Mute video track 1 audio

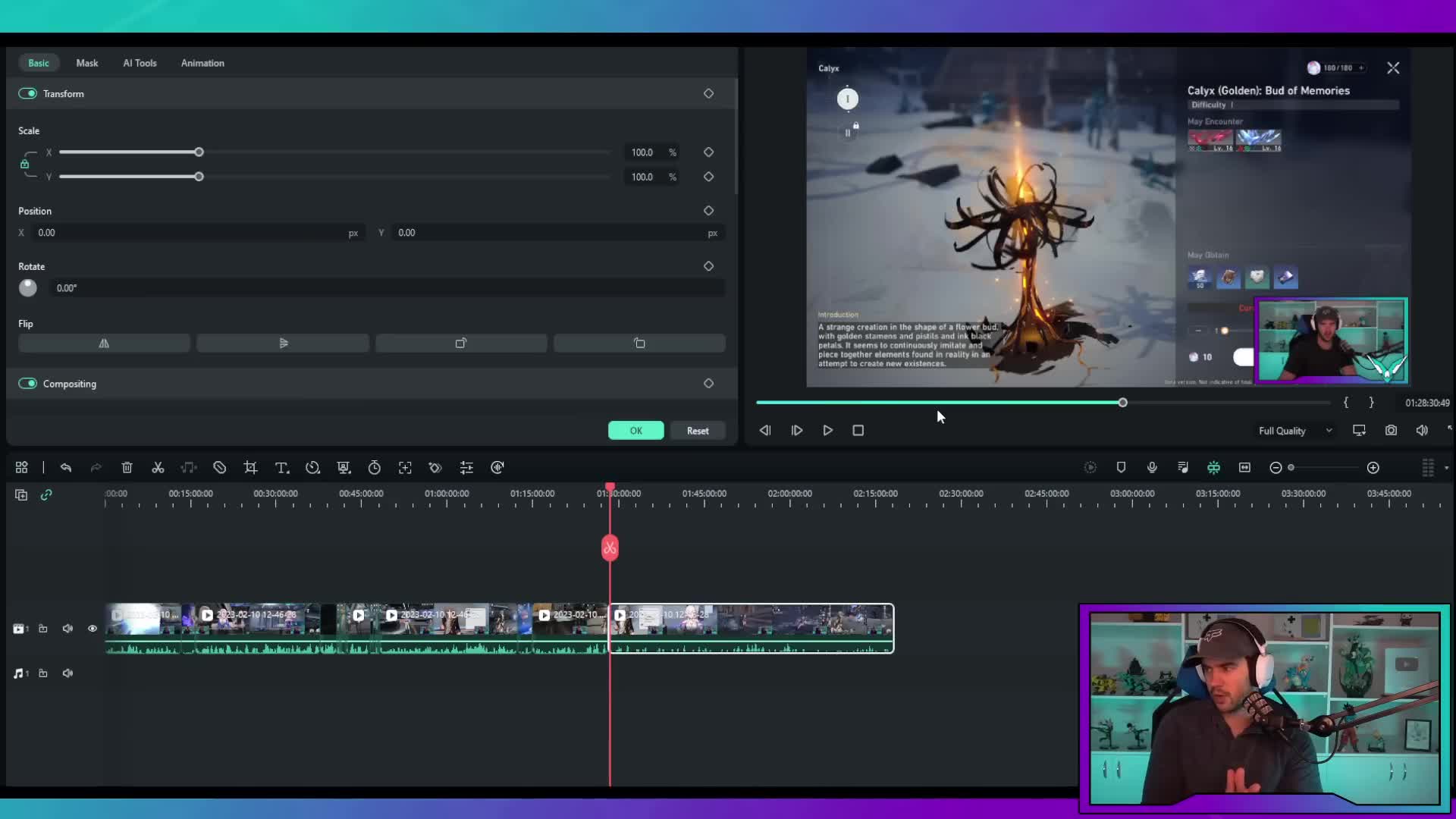click(67, 629)
